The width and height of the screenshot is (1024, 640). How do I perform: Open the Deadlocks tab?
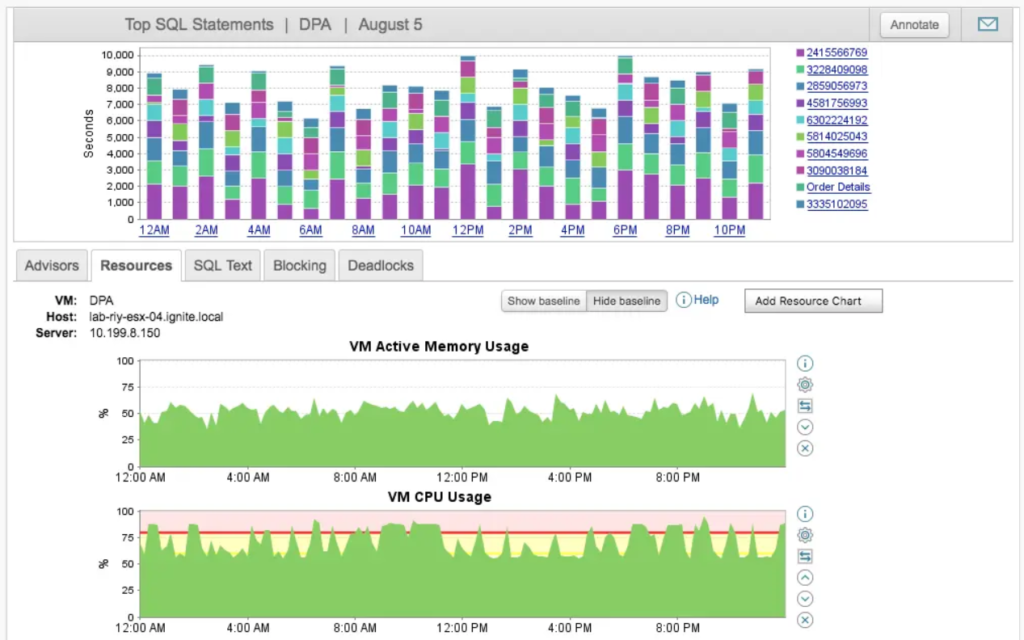[380, 266]
